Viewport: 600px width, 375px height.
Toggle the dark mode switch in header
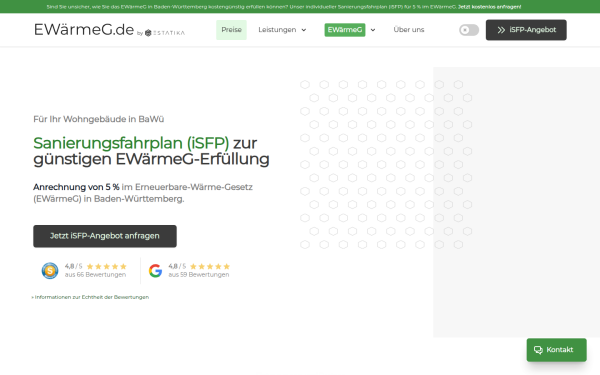coord(469,30)
